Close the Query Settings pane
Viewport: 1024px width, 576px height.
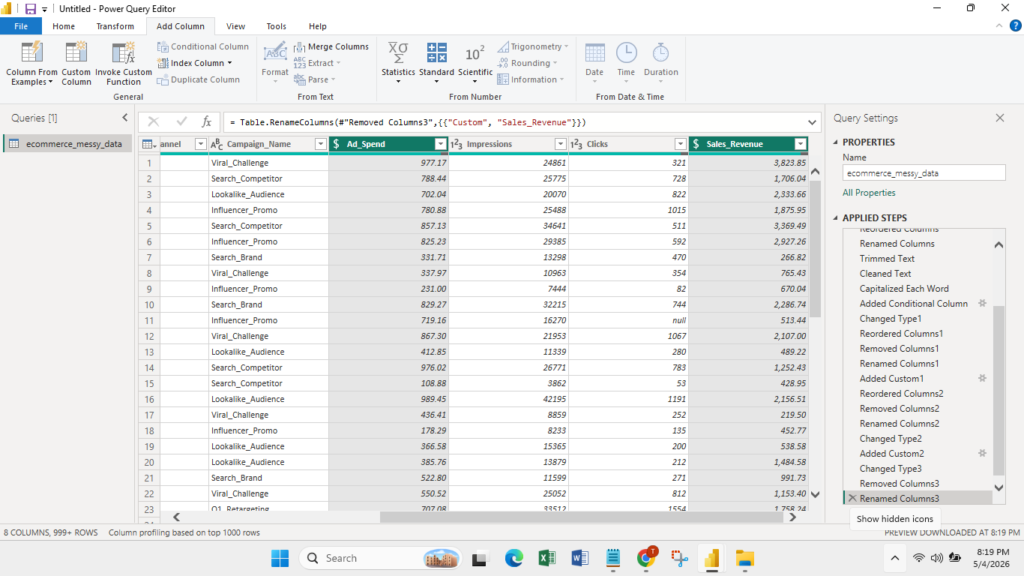pos(1000,118)
